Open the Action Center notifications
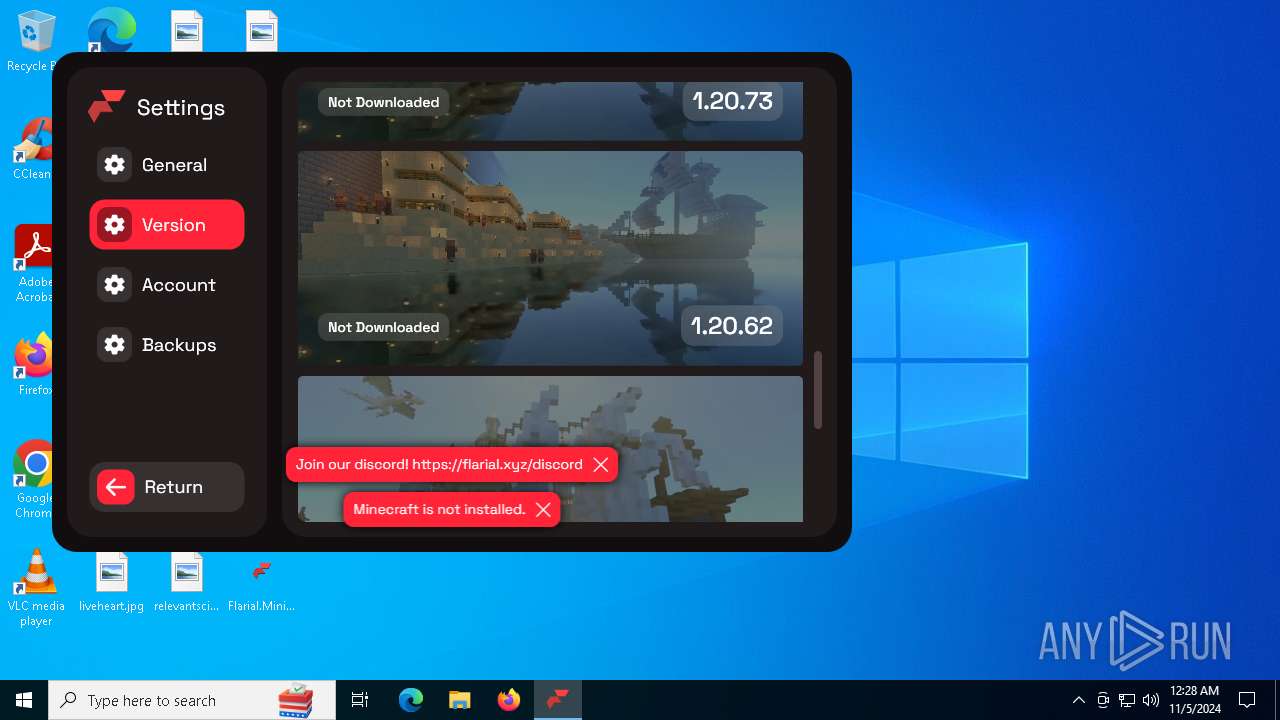 point(1247,700)
